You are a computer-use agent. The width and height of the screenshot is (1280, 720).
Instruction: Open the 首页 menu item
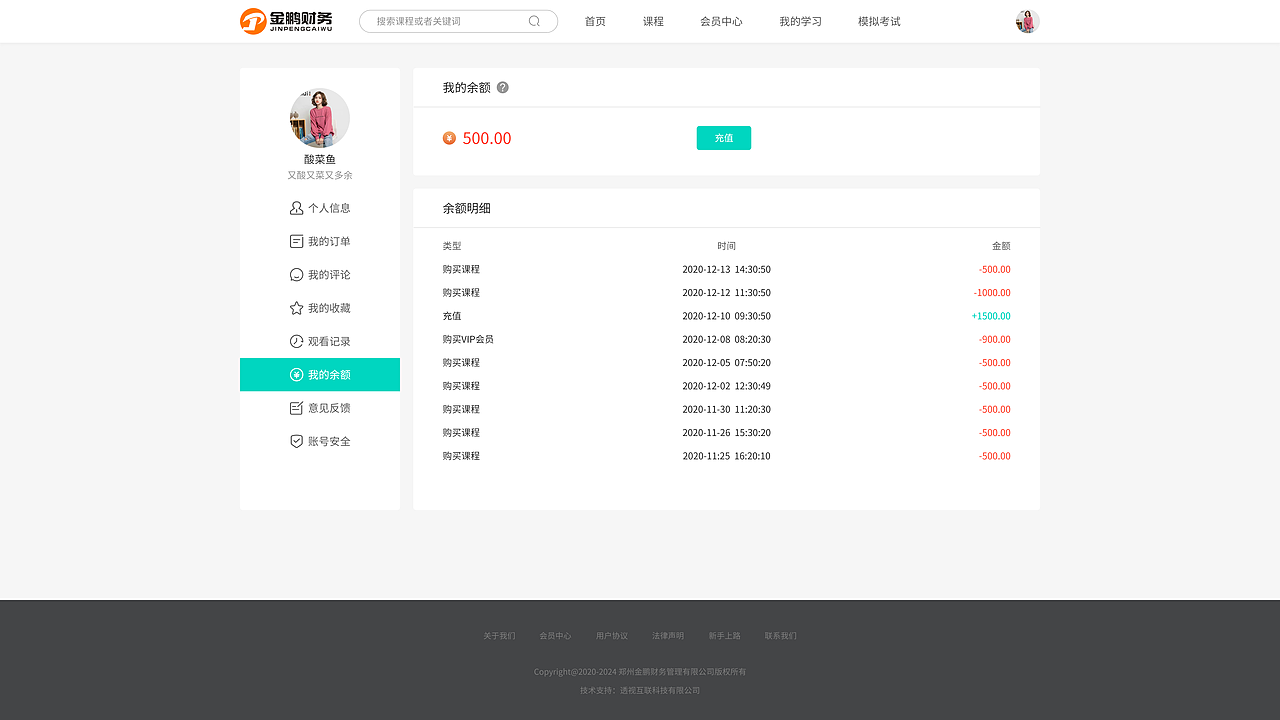tap(595, 21)
